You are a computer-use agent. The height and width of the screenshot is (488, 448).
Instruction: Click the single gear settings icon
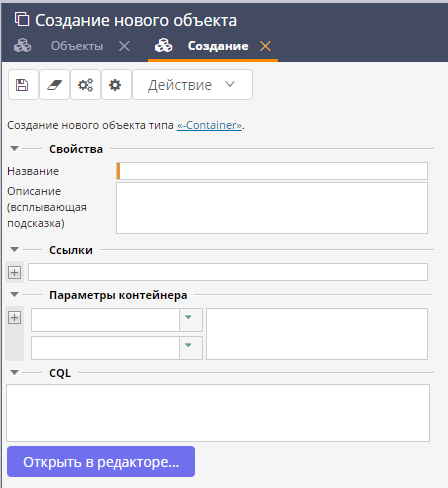(116, 85)
